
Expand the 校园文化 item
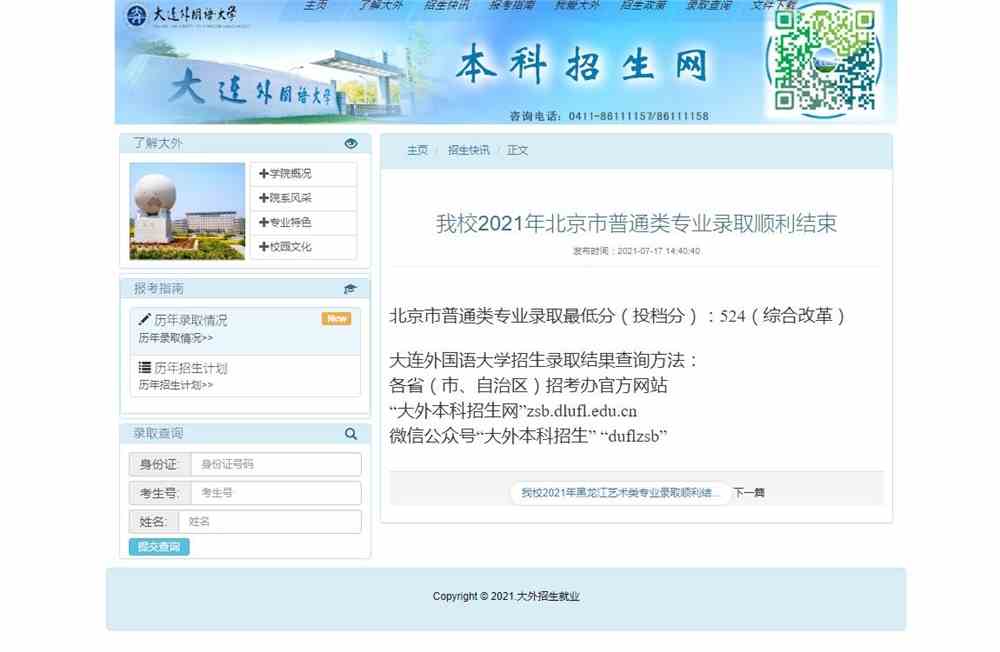click(304, 246)
